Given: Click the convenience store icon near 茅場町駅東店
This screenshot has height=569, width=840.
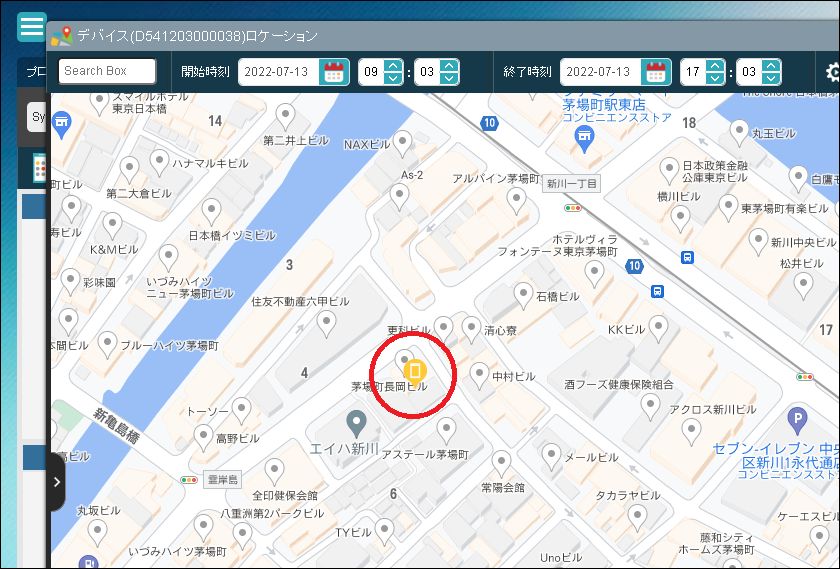Looking at the screenshot, I should click(x=584, y=139).
